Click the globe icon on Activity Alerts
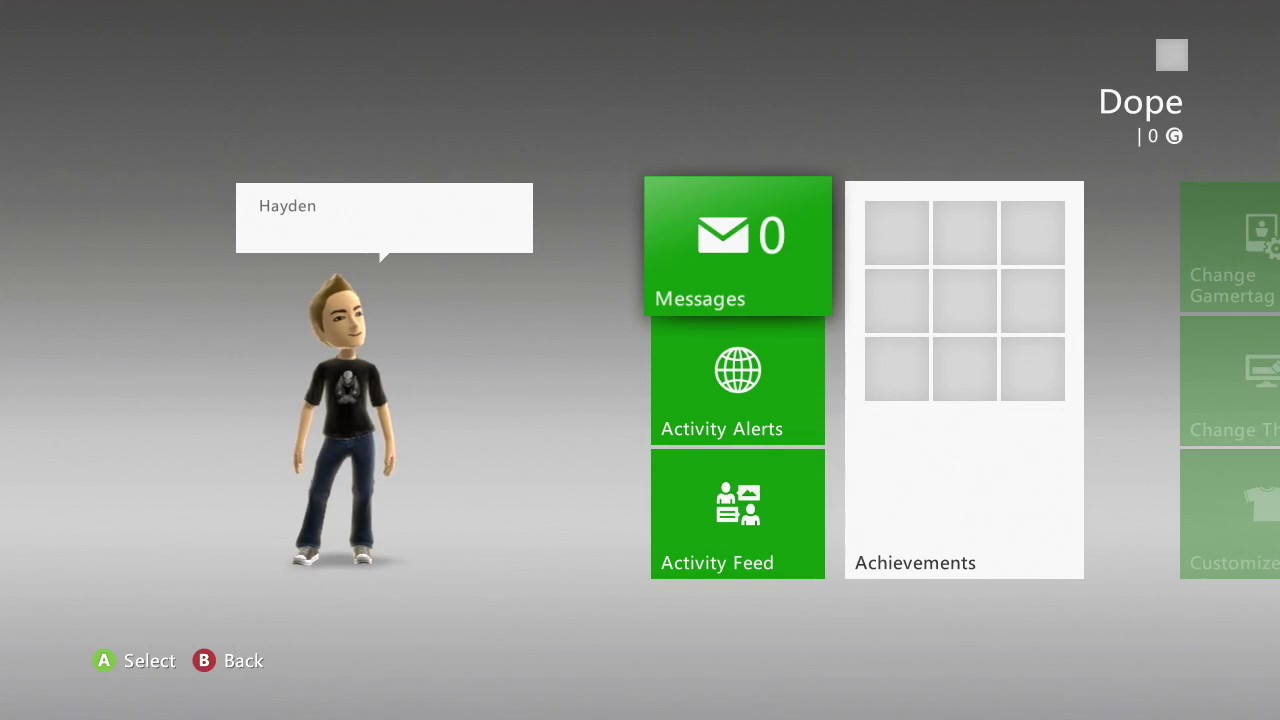Viewport: 1280px width, 720px height. point(738,370)
